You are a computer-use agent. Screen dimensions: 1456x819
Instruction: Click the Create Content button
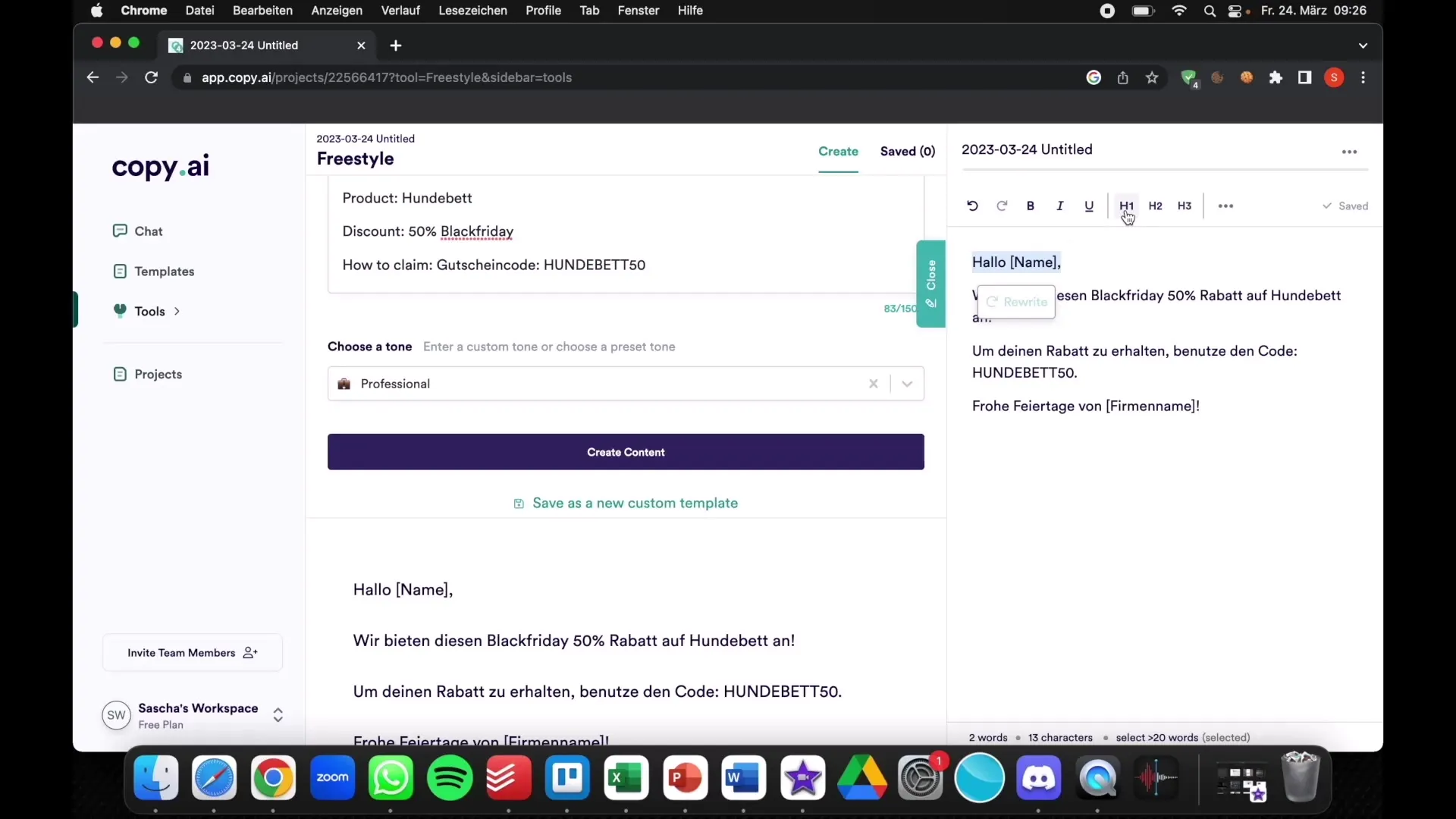[625, 451]
